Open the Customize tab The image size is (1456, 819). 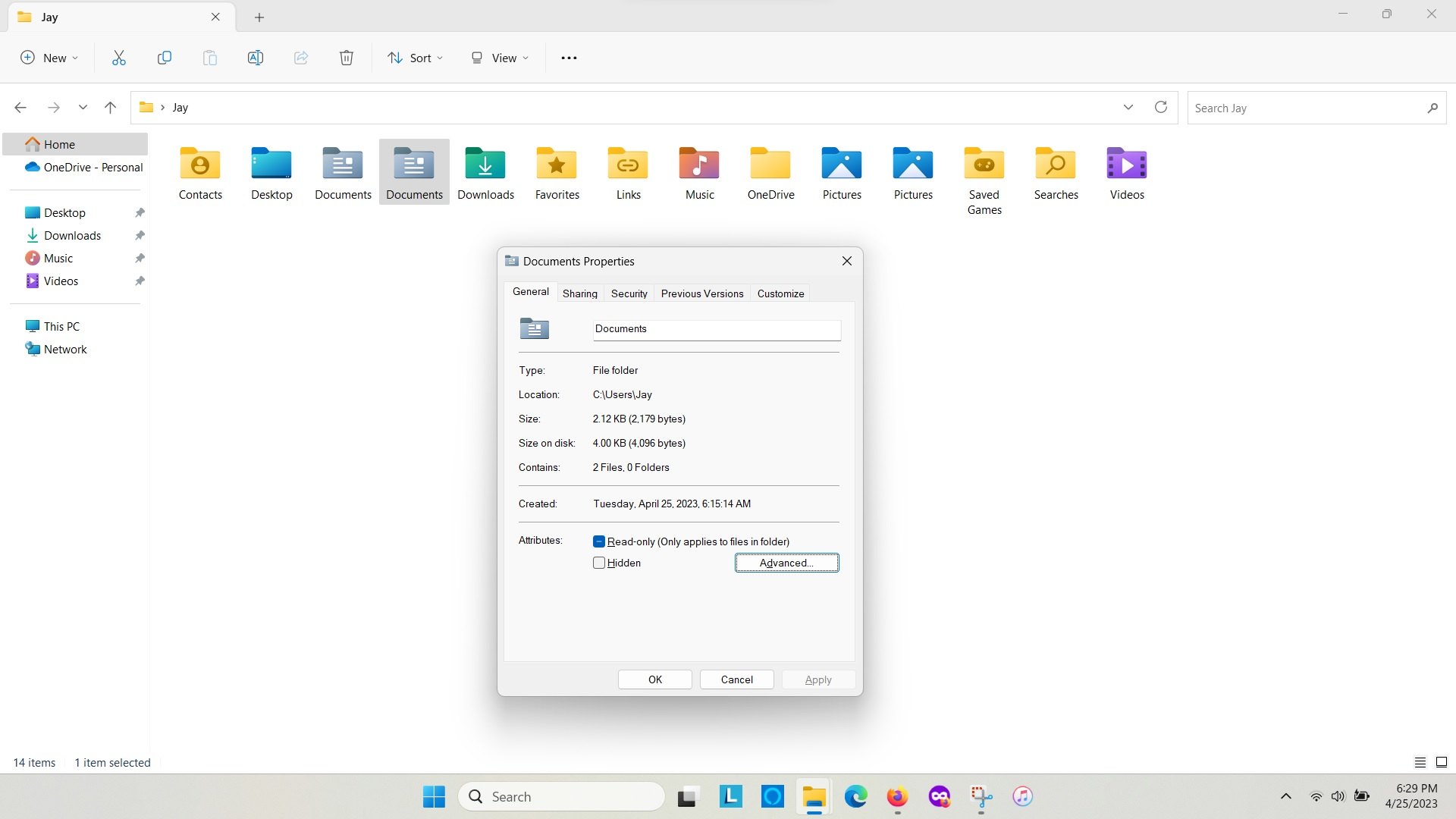click(780, 293)
